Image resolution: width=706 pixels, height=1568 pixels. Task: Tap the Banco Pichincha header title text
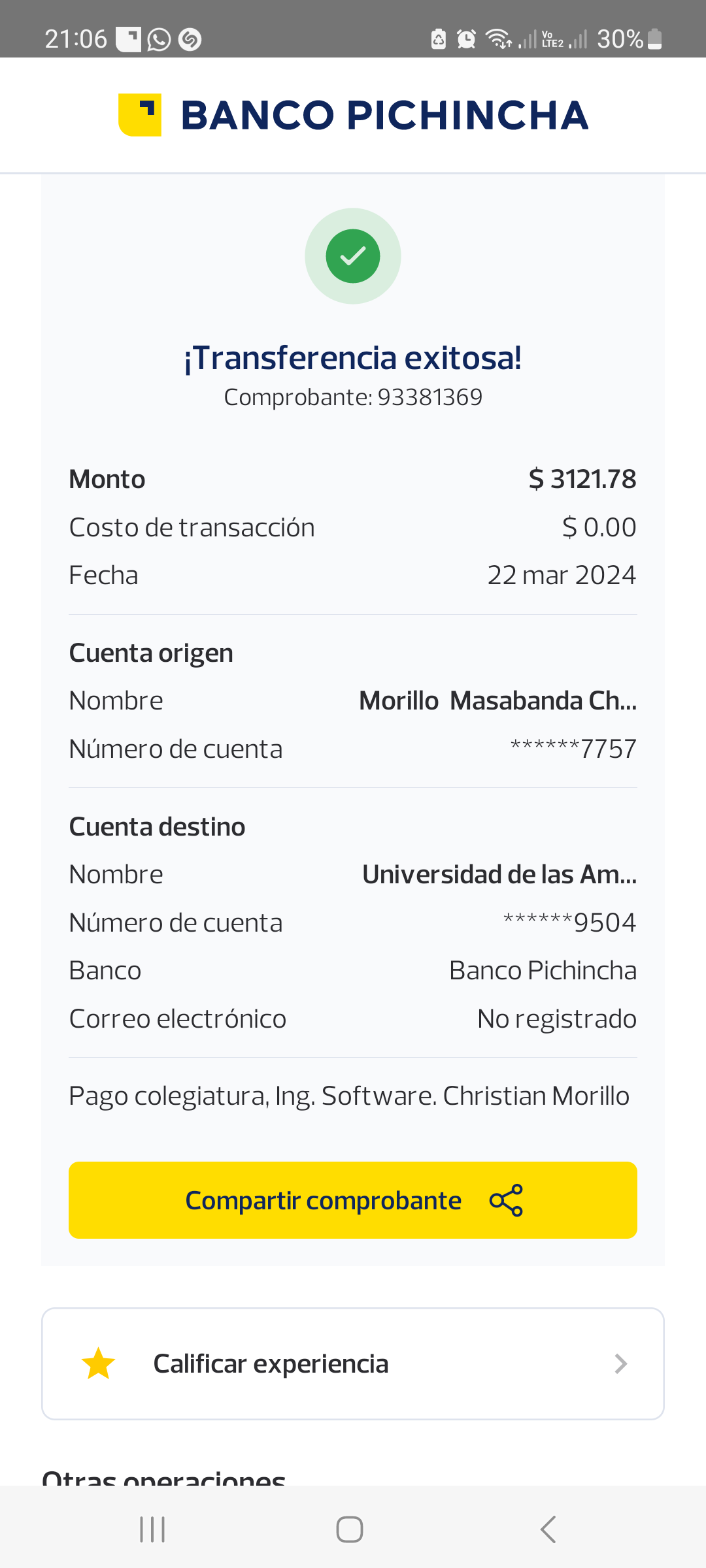coord(384,116)
